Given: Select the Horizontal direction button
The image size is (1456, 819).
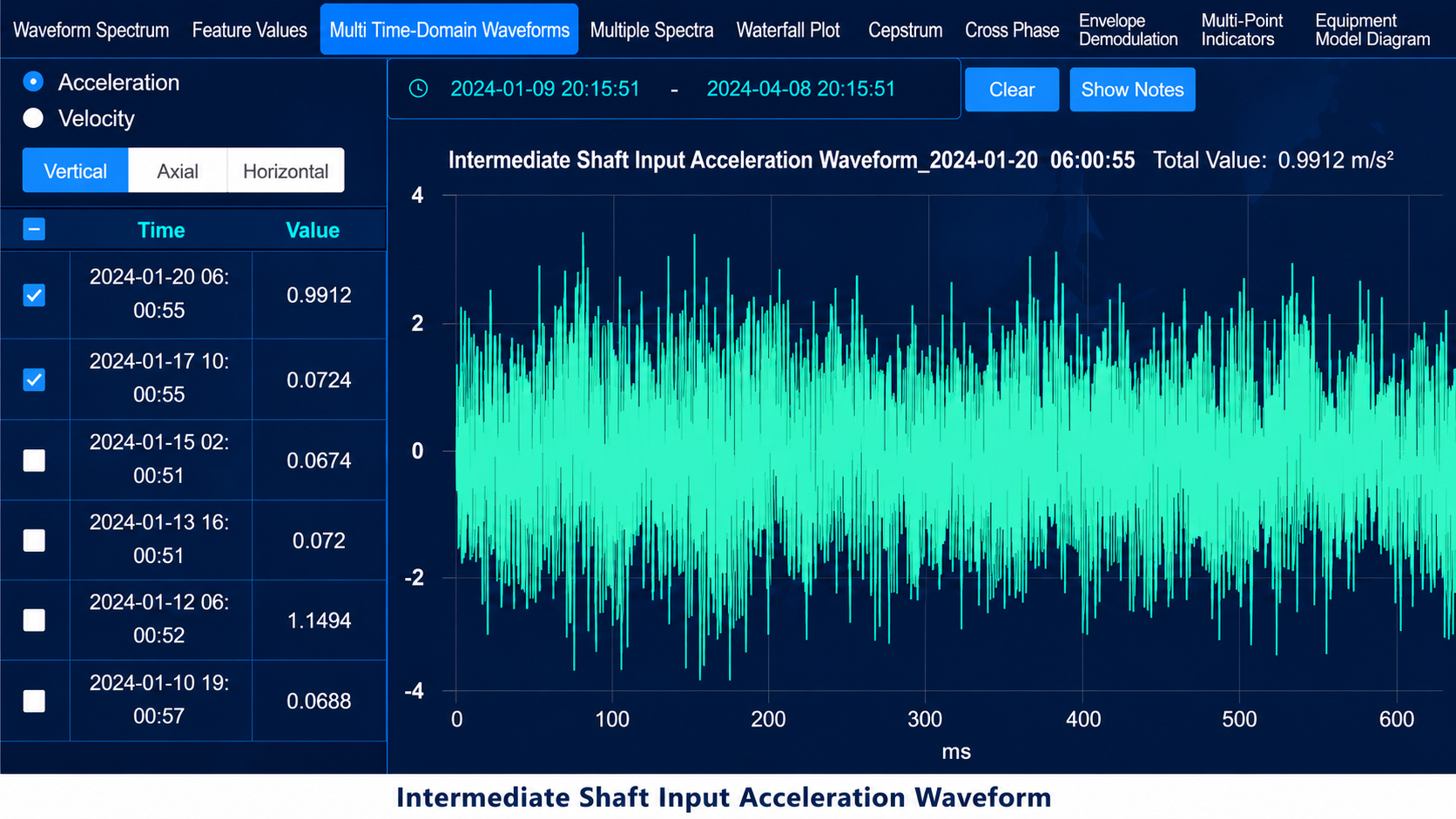Looking at the screenshot, I should coord(286,171).
